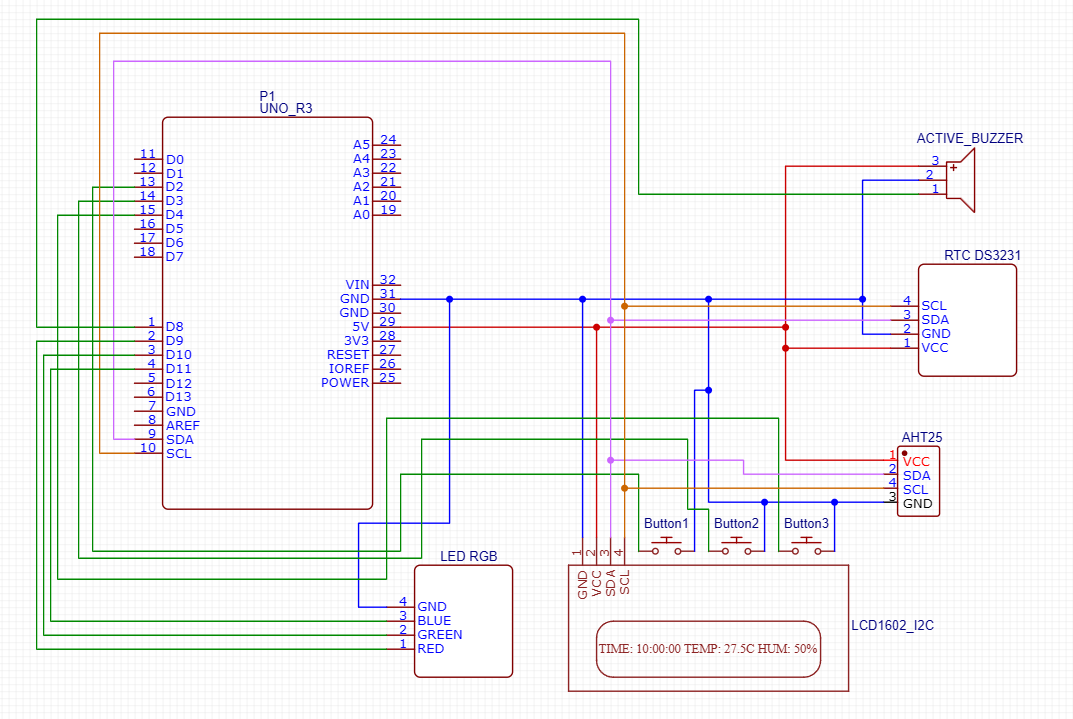This screenshot has height=719, width=1073.
Task: Select the LED RGB component body
Action: 463,621
